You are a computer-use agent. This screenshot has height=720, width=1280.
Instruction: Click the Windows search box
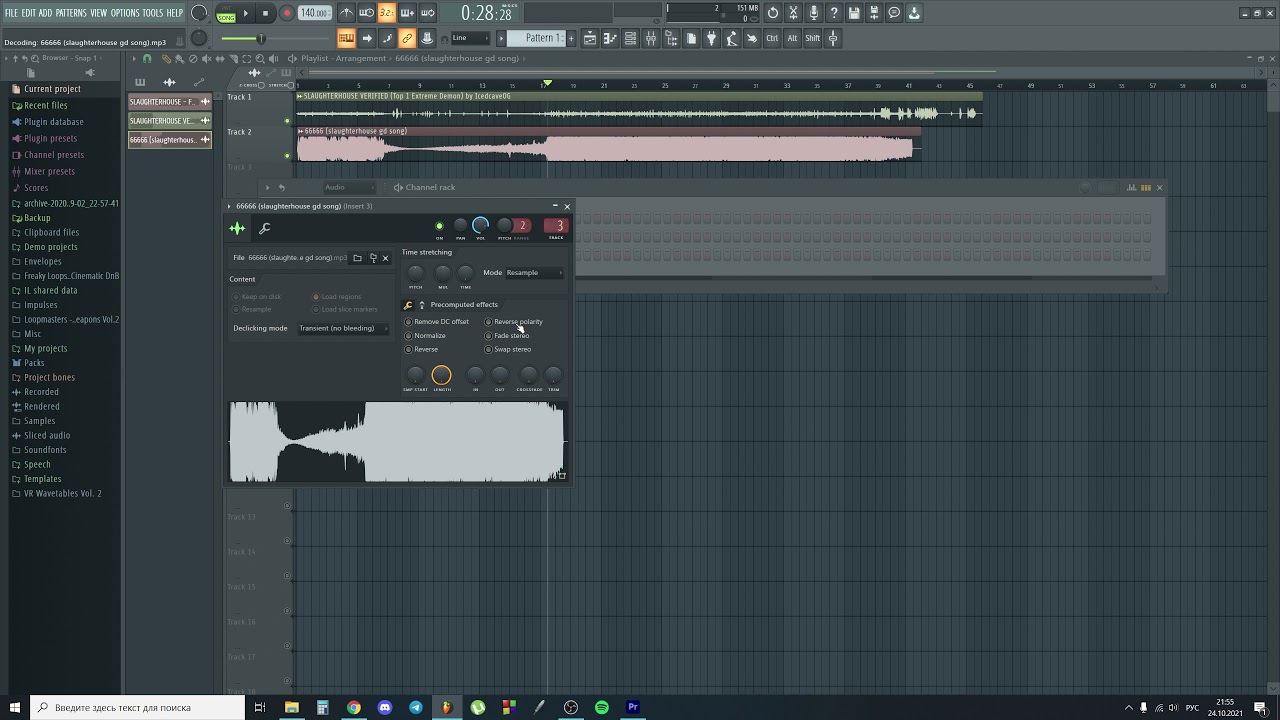pos(136,707)
